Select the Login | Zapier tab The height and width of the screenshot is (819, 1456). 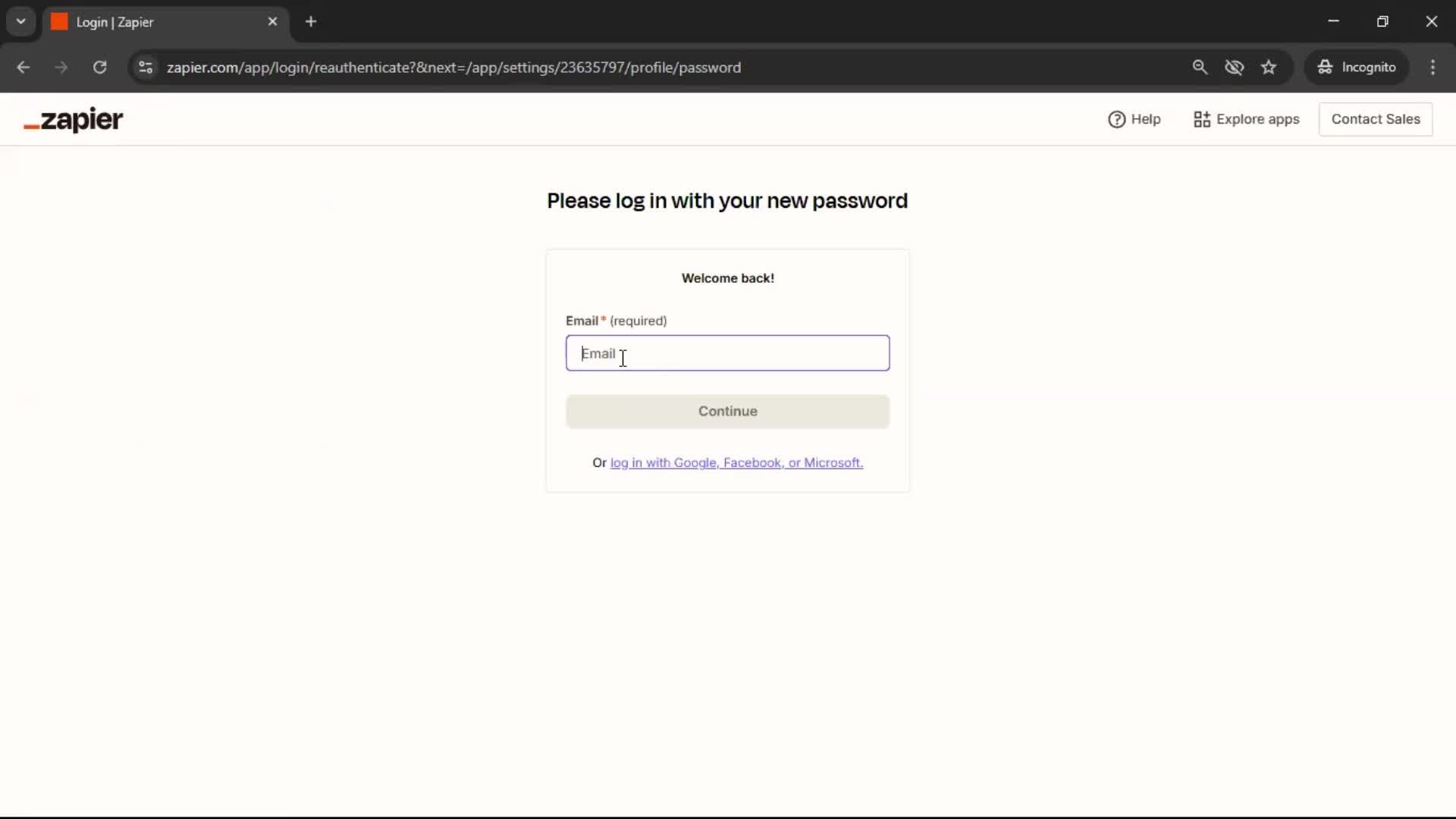click(x=165, y=22)
